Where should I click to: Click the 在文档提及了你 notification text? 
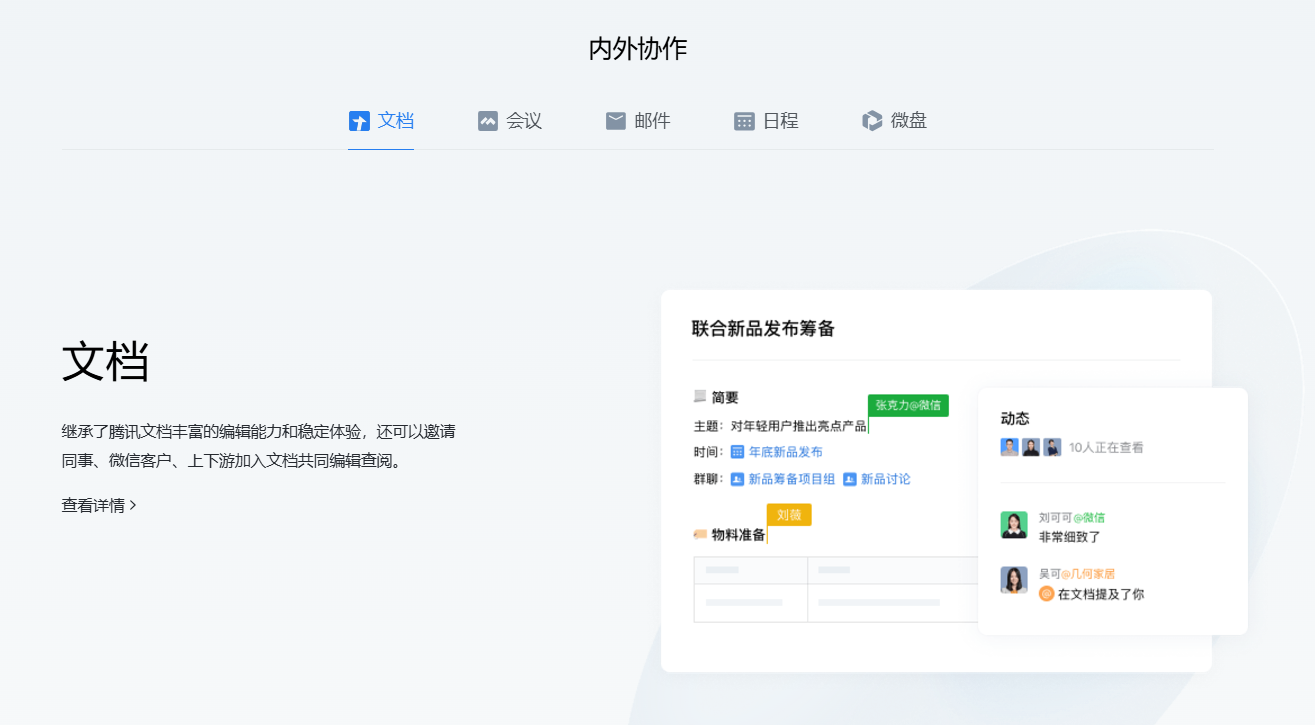click(x=1101, y=594)
